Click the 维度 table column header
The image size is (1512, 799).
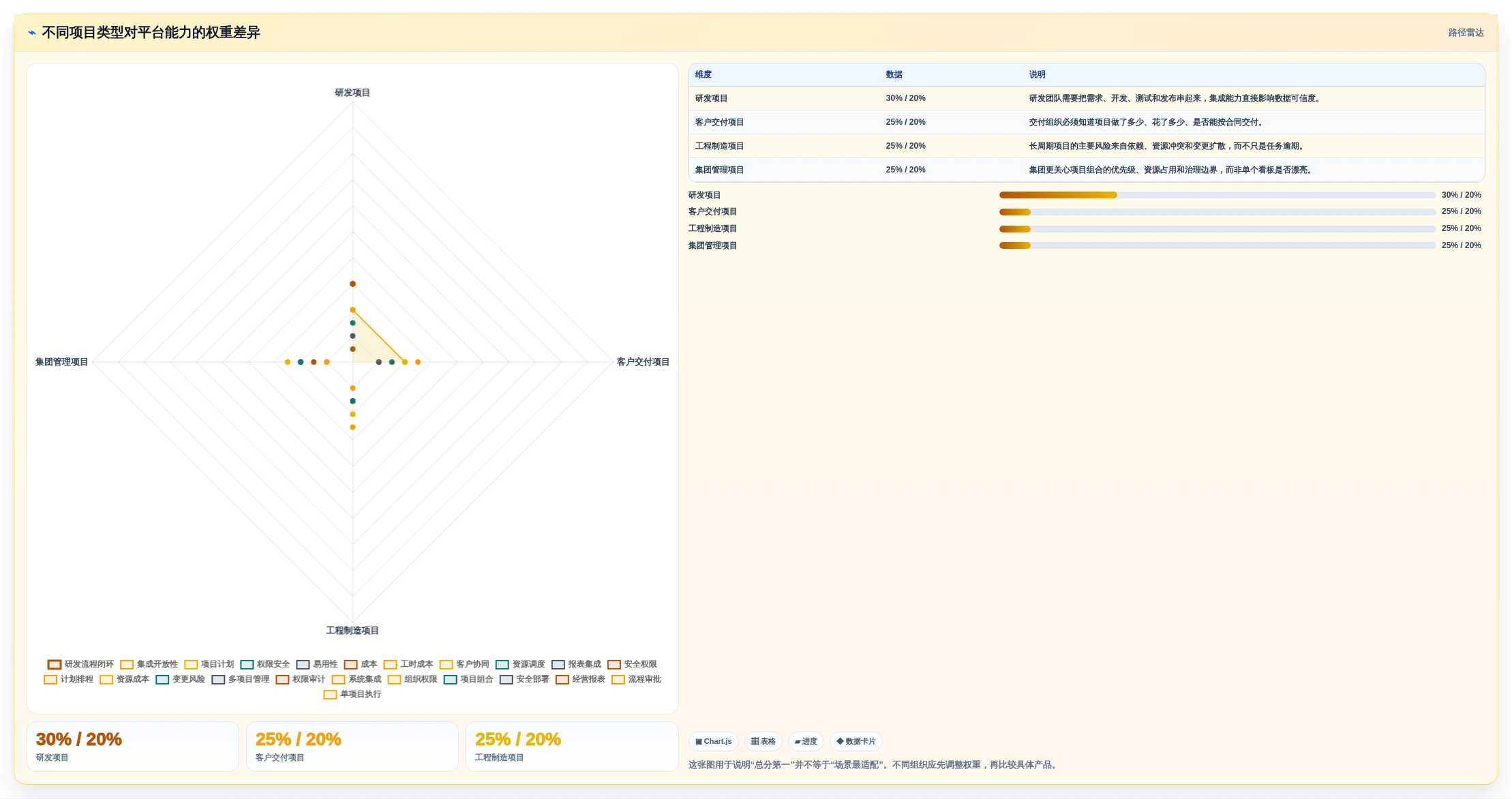(703, 74)
